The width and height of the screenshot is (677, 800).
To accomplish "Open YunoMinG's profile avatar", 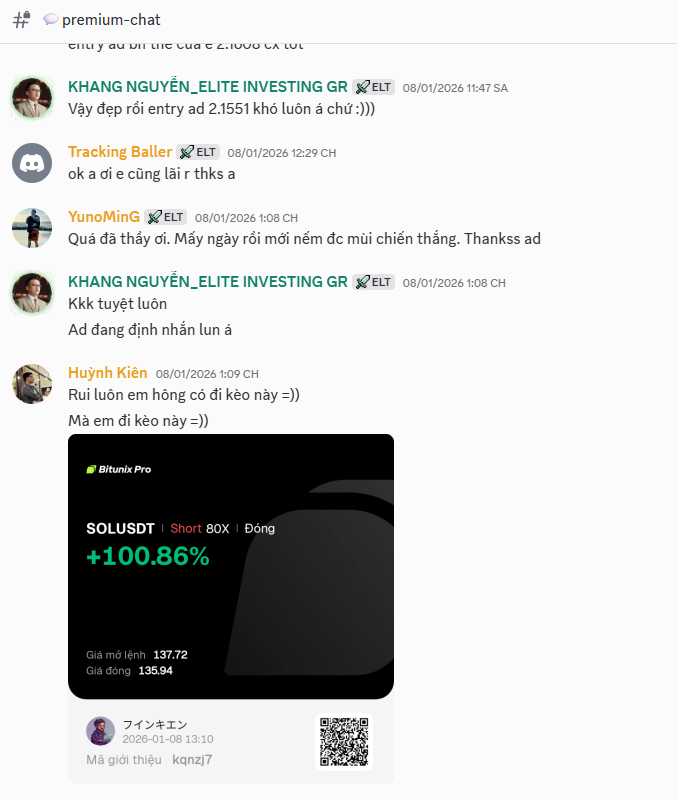I will tap(32, 228).
